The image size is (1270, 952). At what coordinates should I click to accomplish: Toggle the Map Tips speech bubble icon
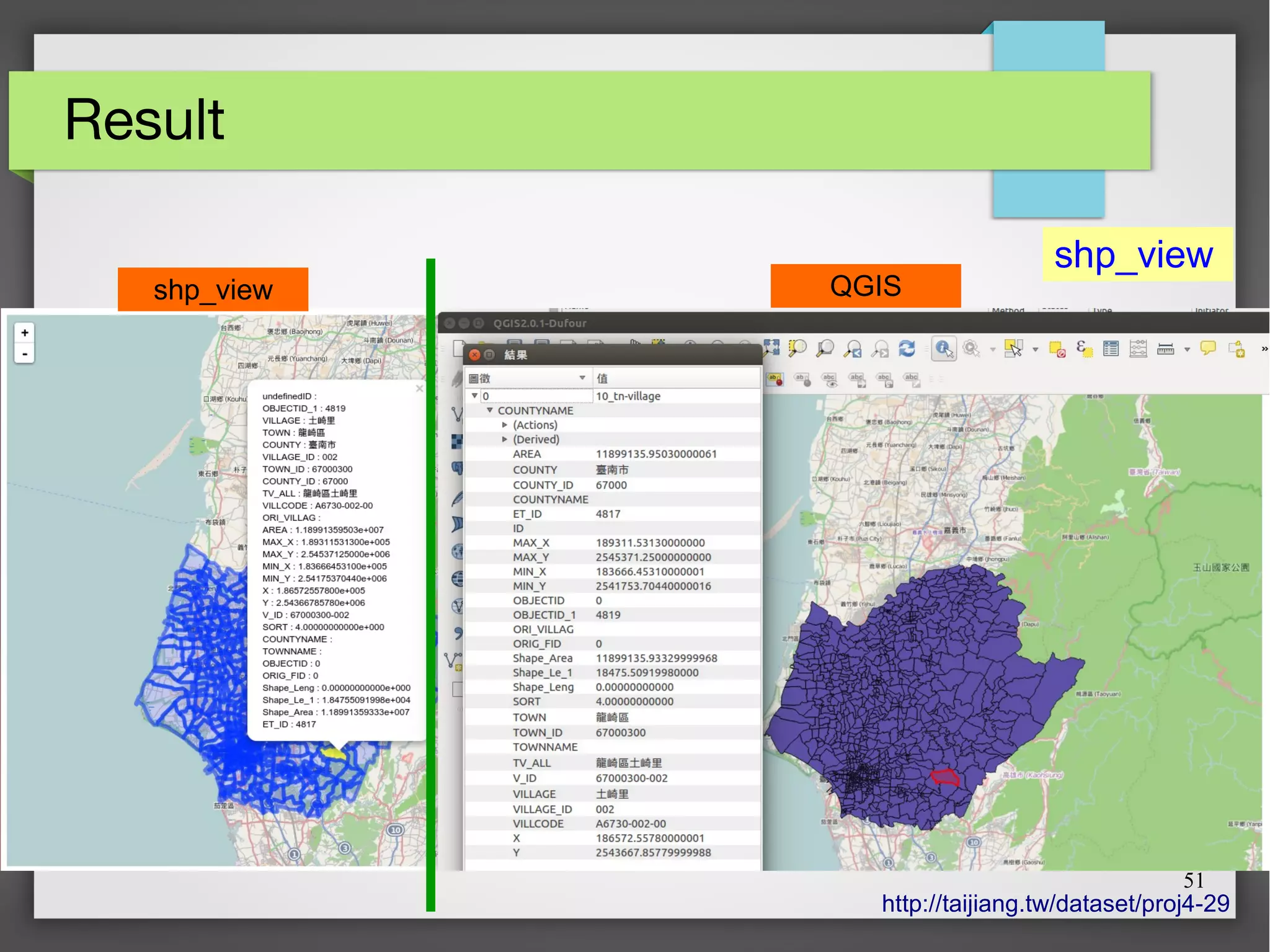(1208, 348)
